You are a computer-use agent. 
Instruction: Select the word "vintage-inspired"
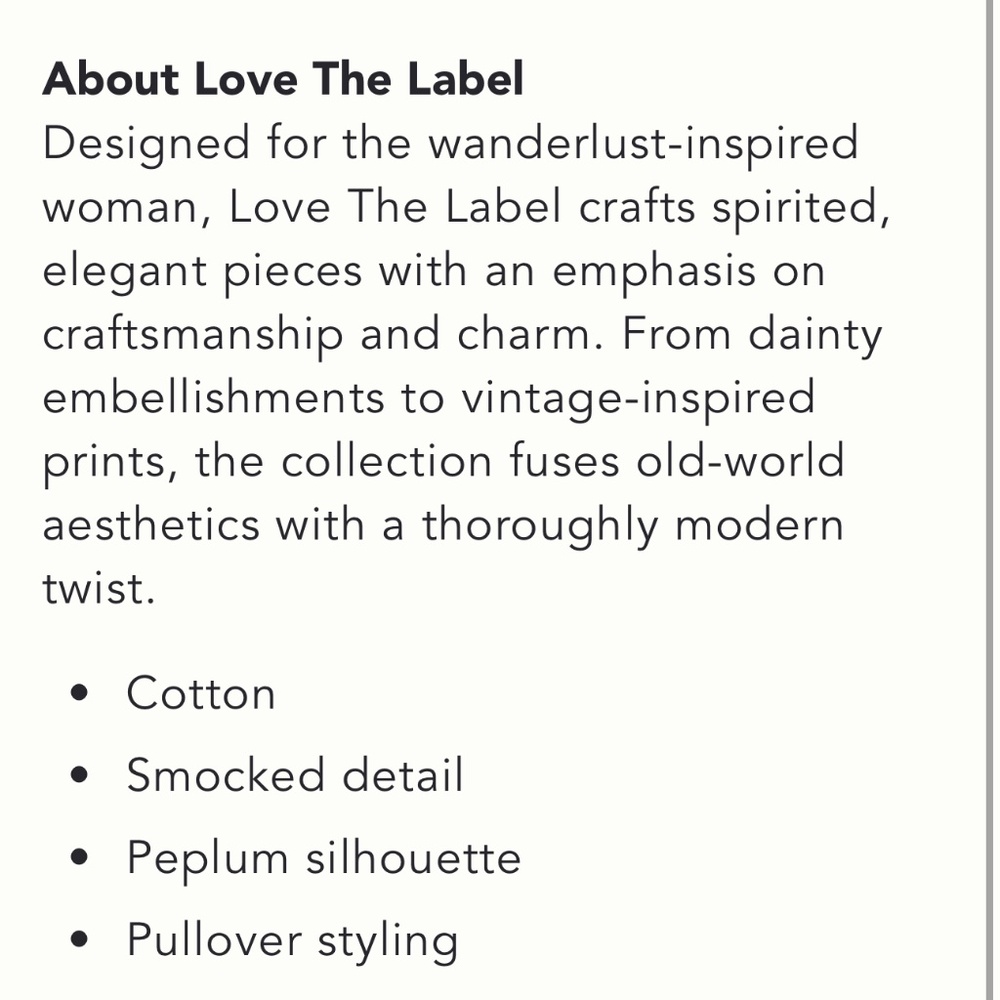pyautogui.click(x=637, y=400)
